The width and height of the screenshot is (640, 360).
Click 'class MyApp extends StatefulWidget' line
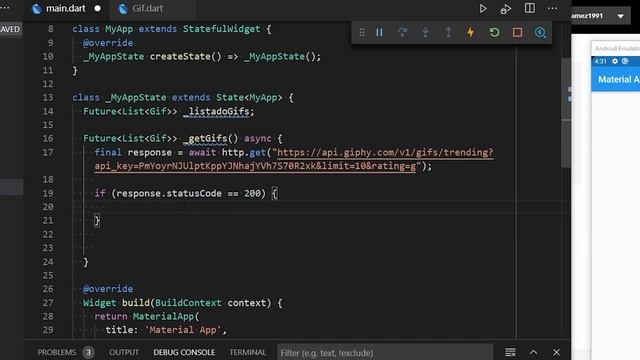[x=171, y=29]
